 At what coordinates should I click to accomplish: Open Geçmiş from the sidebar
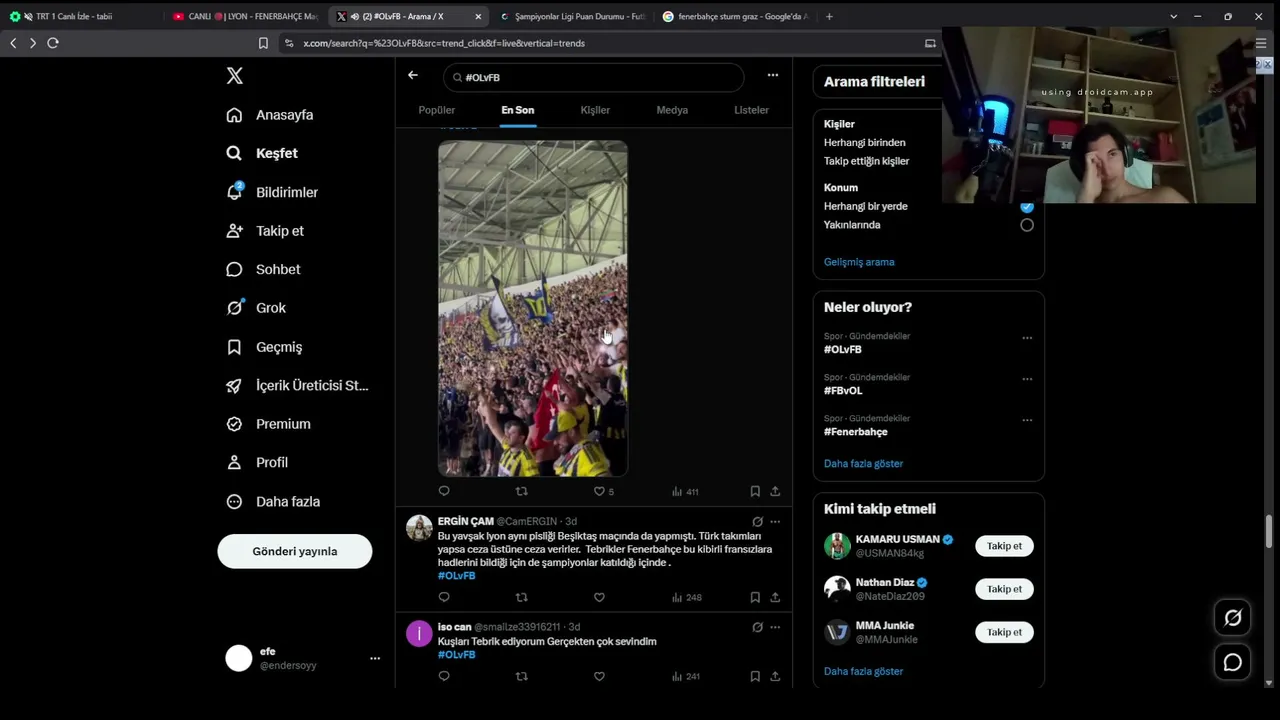[264, 347]
